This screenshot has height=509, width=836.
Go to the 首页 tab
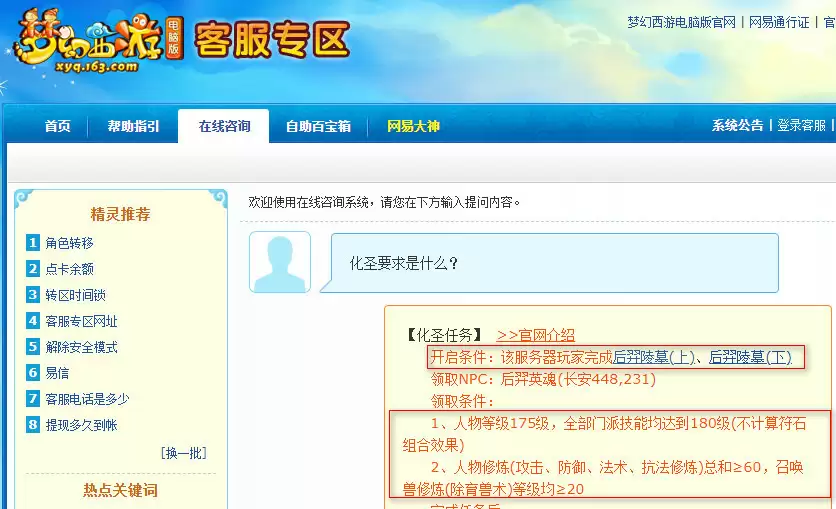pyautogui.click(x=58, y=126)
